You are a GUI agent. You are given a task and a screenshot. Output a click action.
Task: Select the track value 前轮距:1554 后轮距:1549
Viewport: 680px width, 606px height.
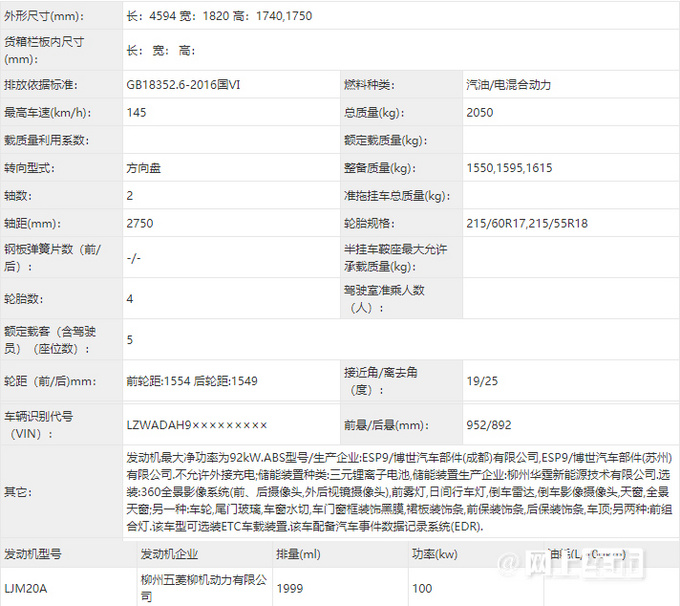pyautogui.click(x=192, y=381)
